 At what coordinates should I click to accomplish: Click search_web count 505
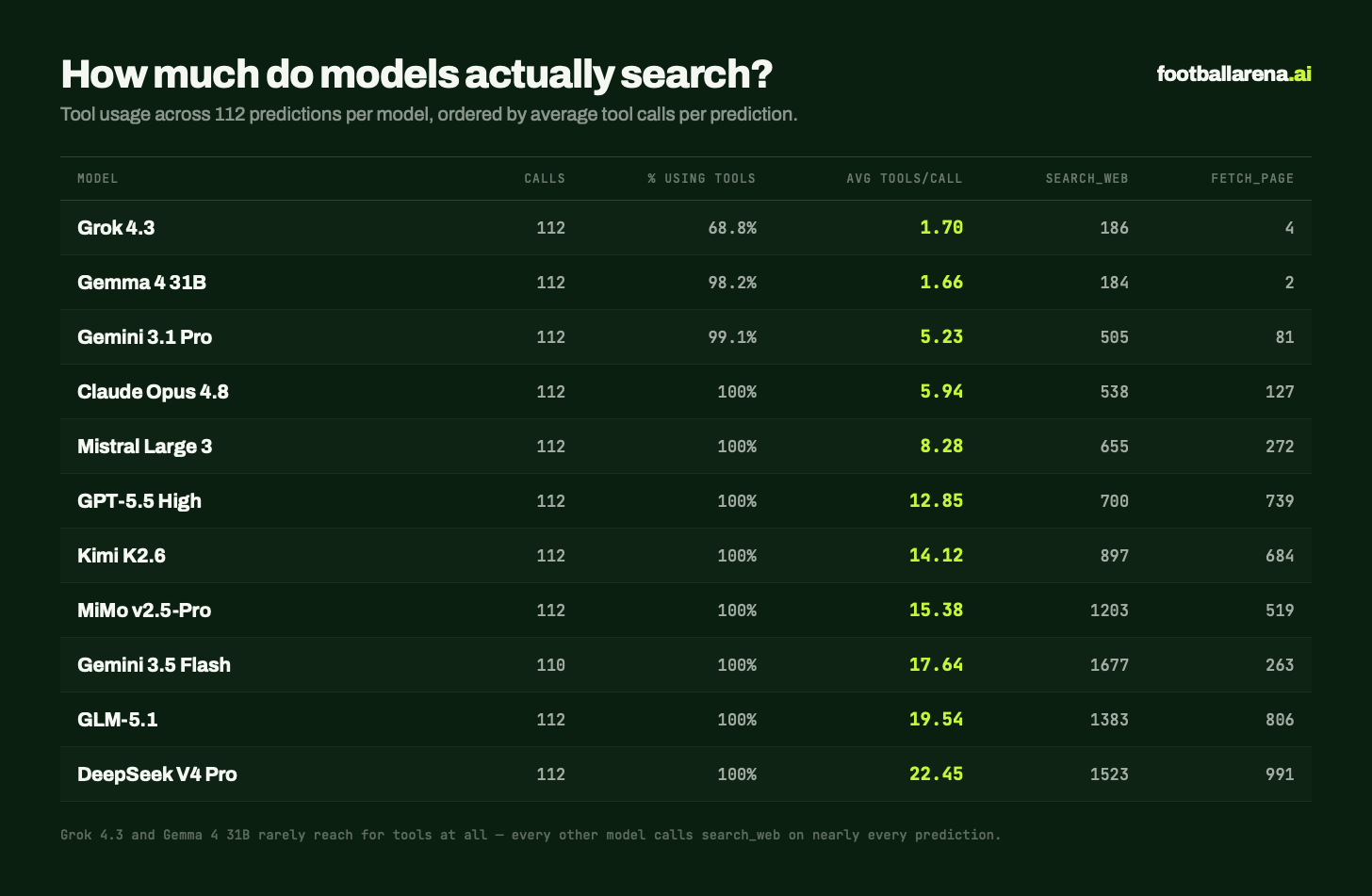tap(1115, 337)
